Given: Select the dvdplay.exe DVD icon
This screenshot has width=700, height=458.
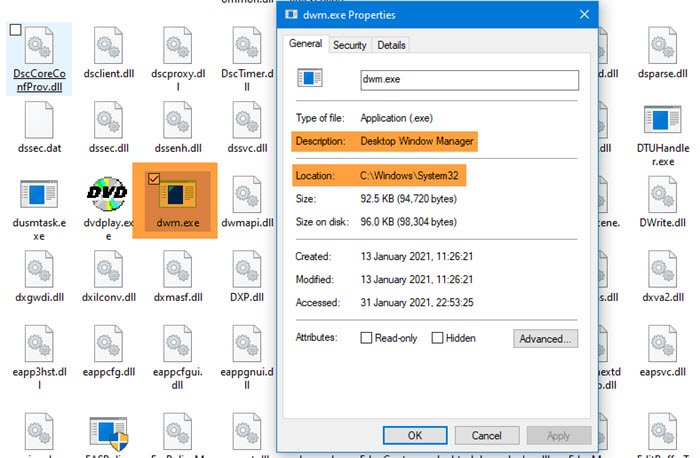Looking at the screenshot, I should pos(107,194).
